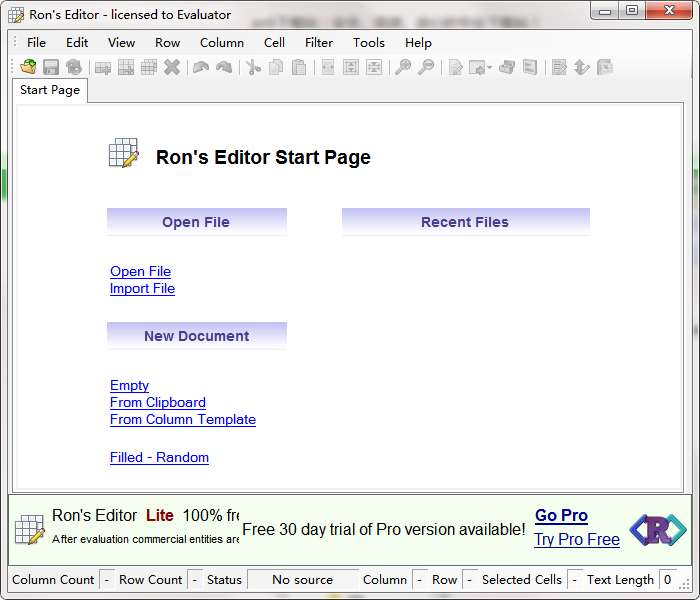Open the File menu
This screenshot has width=700, height=600.
36,42
